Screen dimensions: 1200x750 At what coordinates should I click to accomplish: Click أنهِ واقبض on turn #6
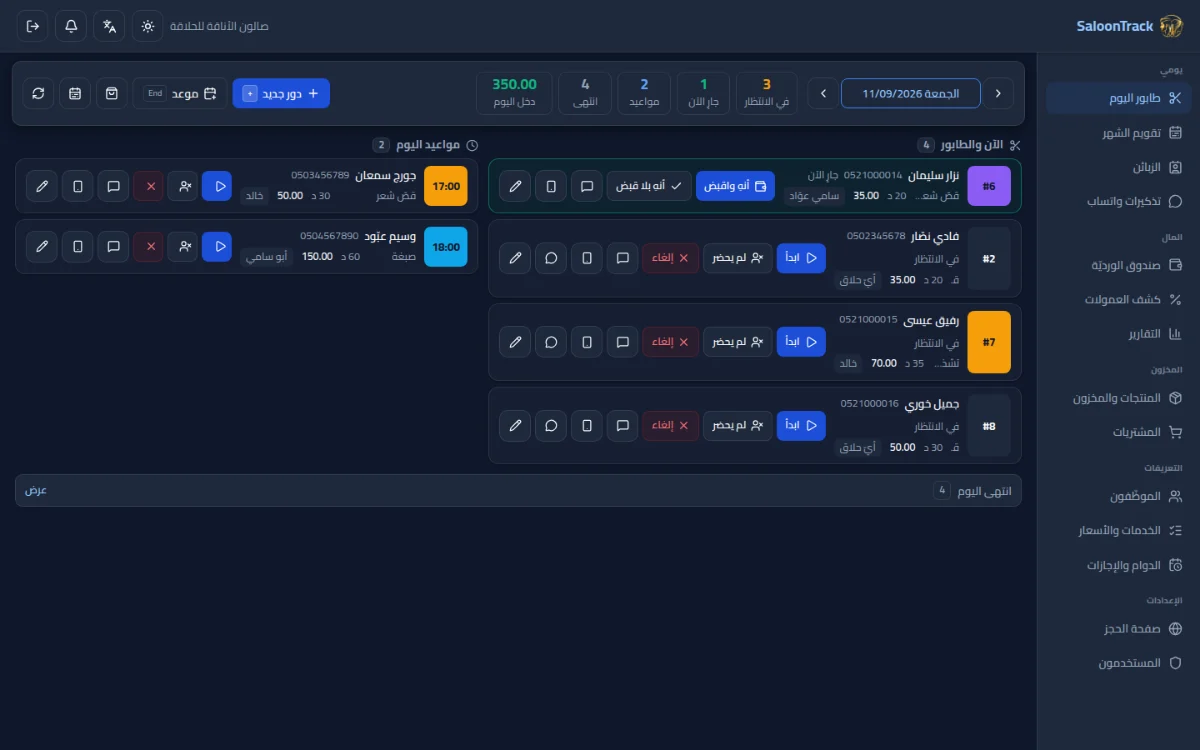tap(735, 186)
